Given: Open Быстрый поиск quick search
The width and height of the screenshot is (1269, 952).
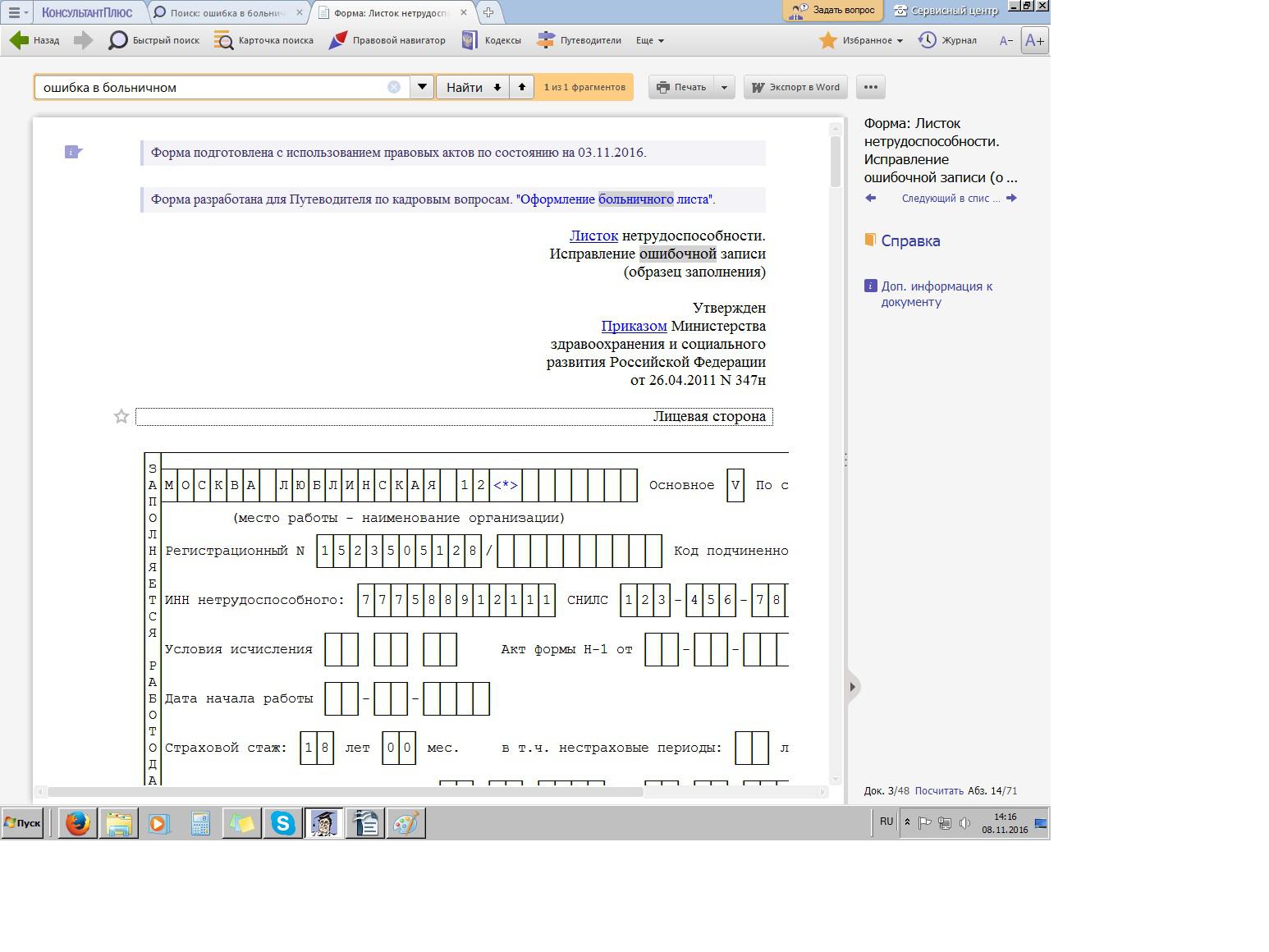Looking at the screenshot, I should 154,40.
